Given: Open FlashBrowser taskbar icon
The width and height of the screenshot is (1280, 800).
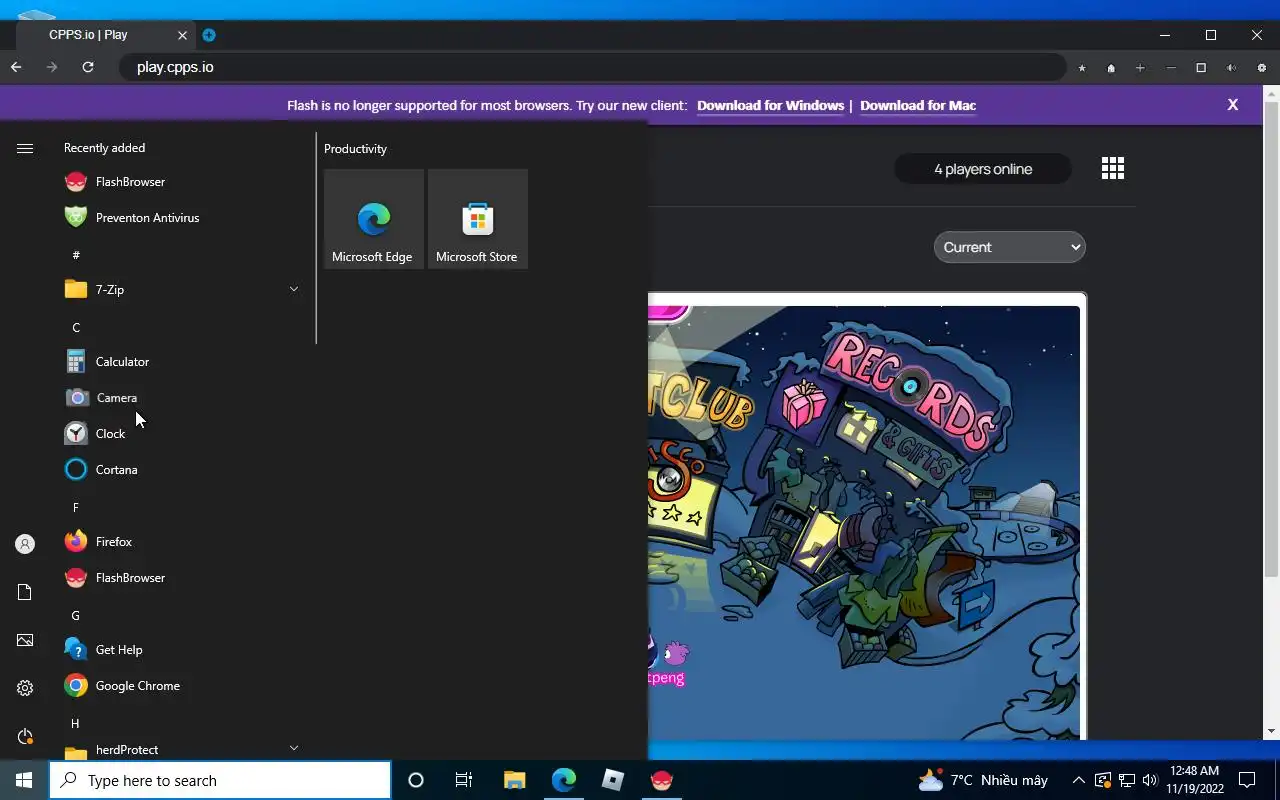Looking at the screenshot, I should pyautogui.click(x=662, y=780).
